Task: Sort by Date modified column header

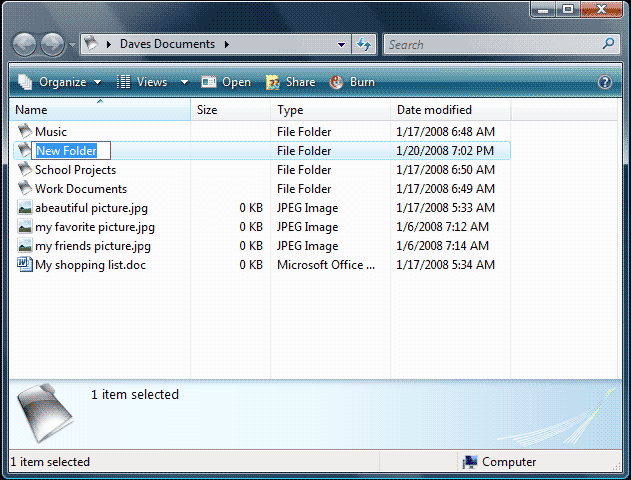Action: [x=450, y=109]
